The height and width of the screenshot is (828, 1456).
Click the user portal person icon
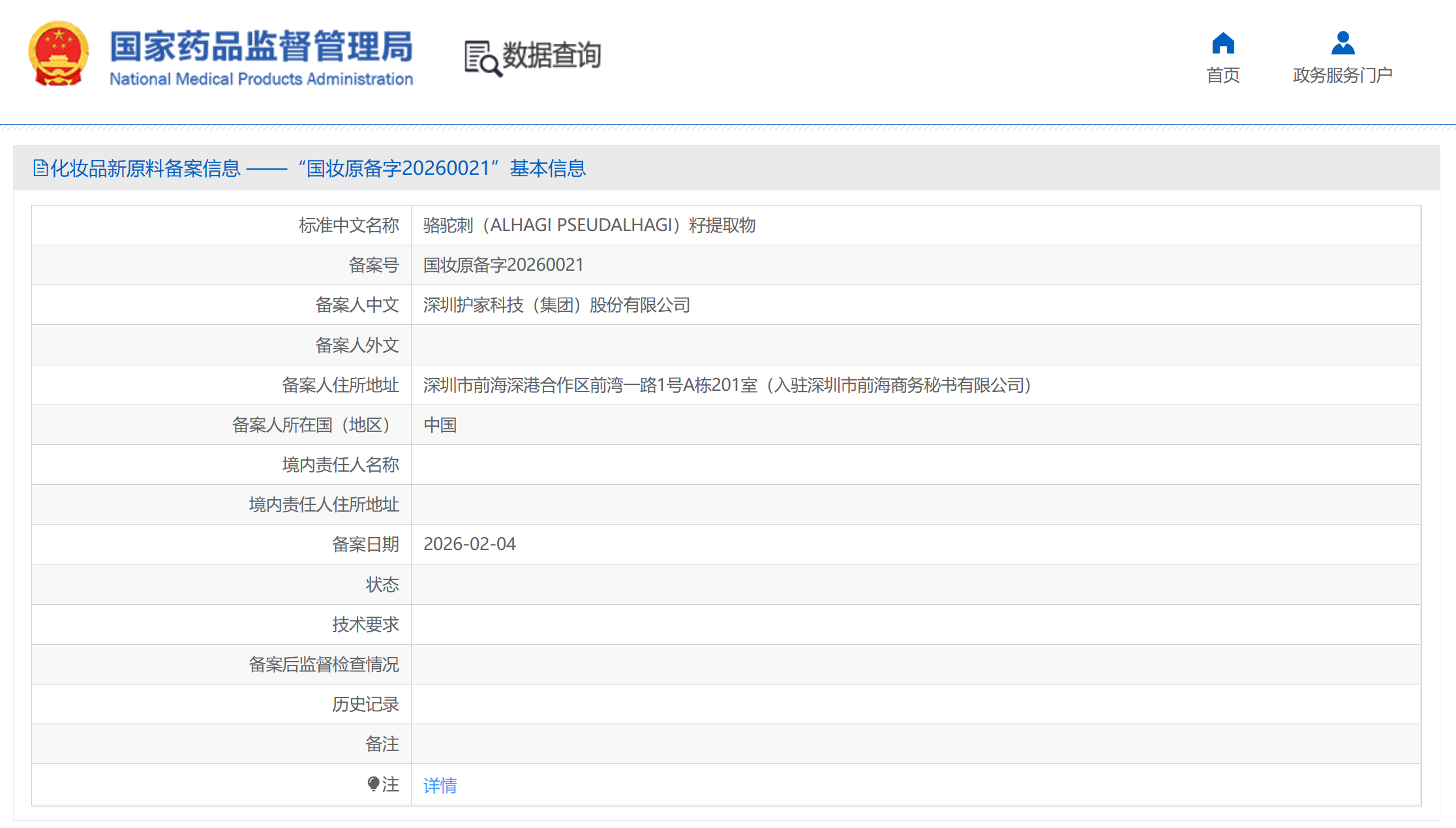click(x=1342, y=44)
